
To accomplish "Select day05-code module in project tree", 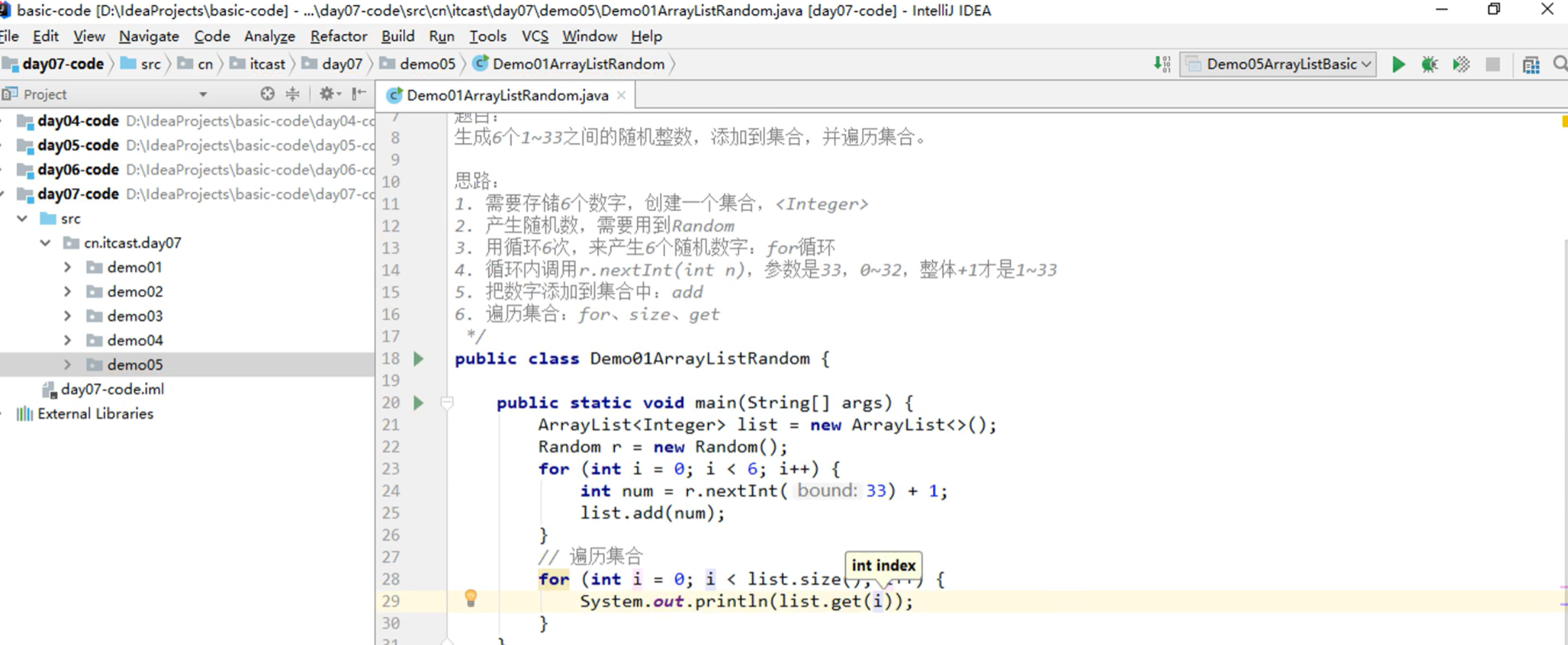I will (187, 145).
